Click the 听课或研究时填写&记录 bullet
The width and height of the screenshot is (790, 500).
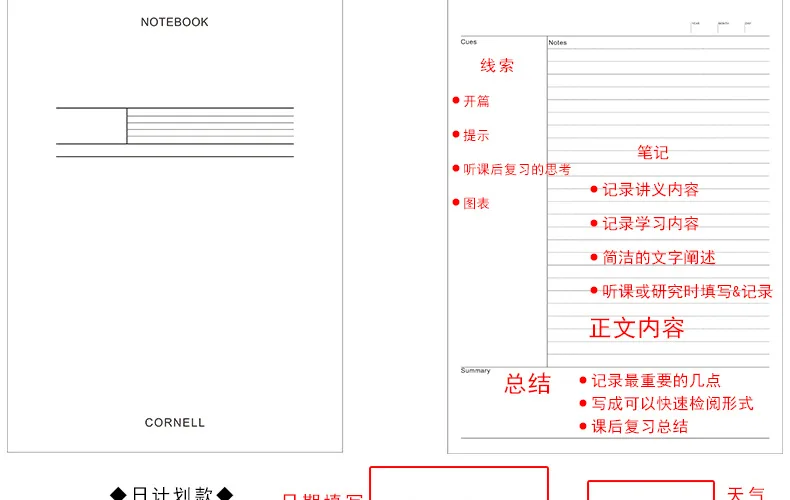coord(681,291)
